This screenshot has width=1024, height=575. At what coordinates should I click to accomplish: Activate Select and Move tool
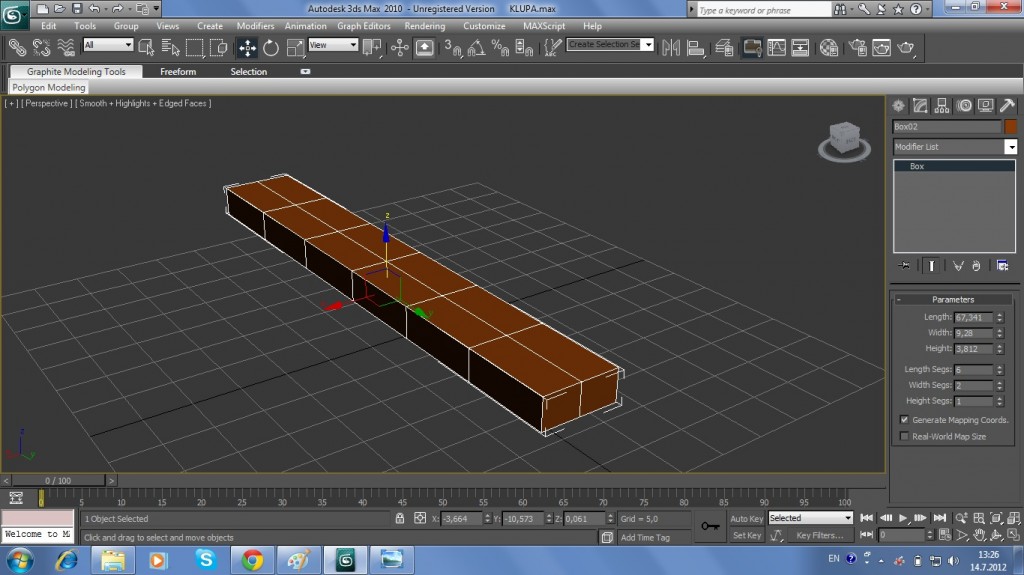click(247, 48)
